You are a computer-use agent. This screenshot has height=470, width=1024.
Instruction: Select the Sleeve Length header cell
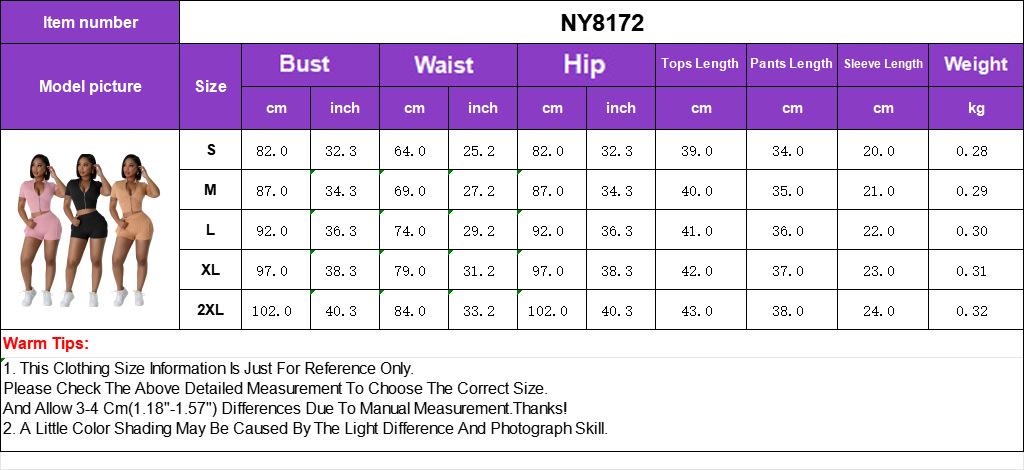pyautogui.click(x=883, y=65)
